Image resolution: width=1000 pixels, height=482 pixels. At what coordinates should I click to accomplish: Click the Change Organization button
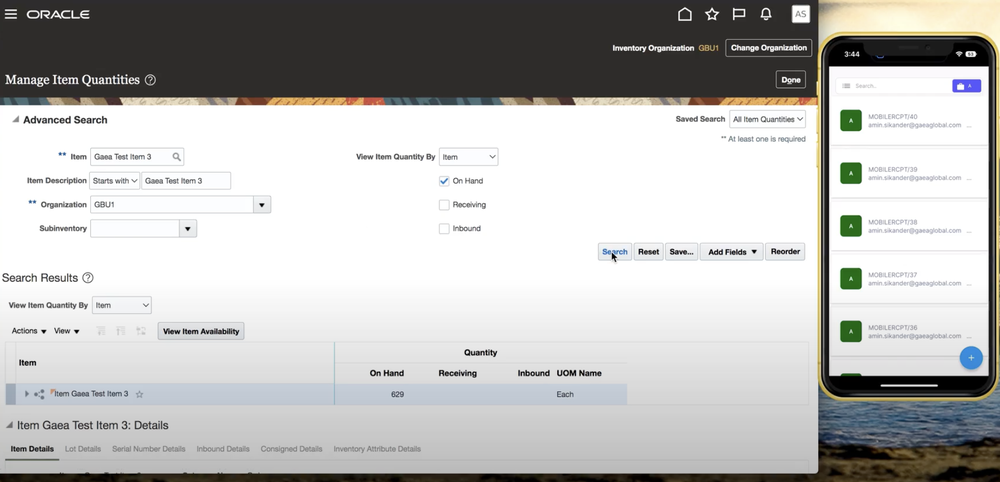[x=768, y=48]
